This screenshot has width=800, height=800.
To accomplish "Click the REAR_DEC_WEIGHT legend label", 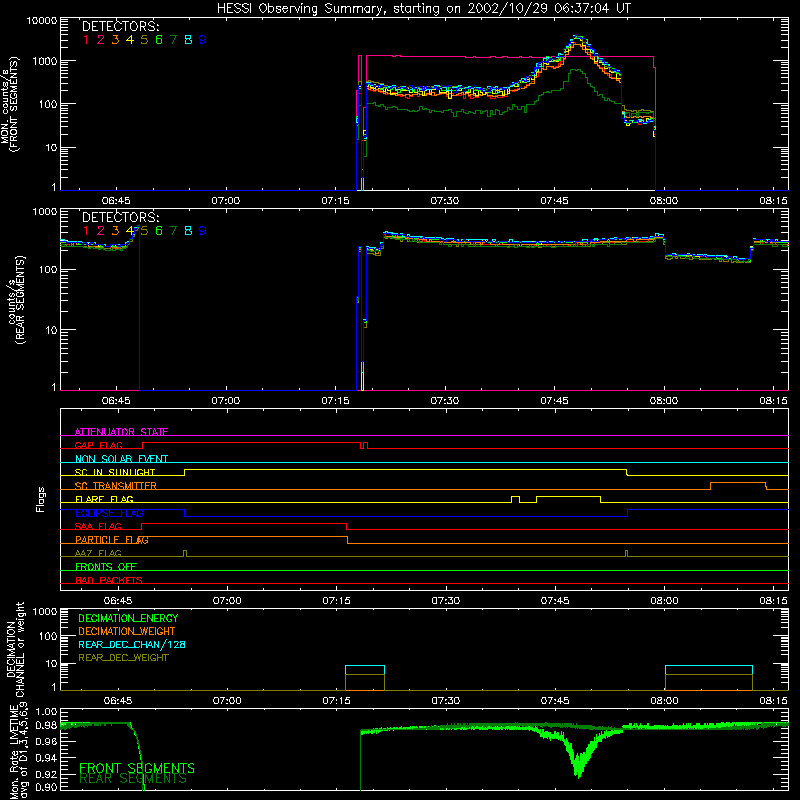I will (123, 658).
